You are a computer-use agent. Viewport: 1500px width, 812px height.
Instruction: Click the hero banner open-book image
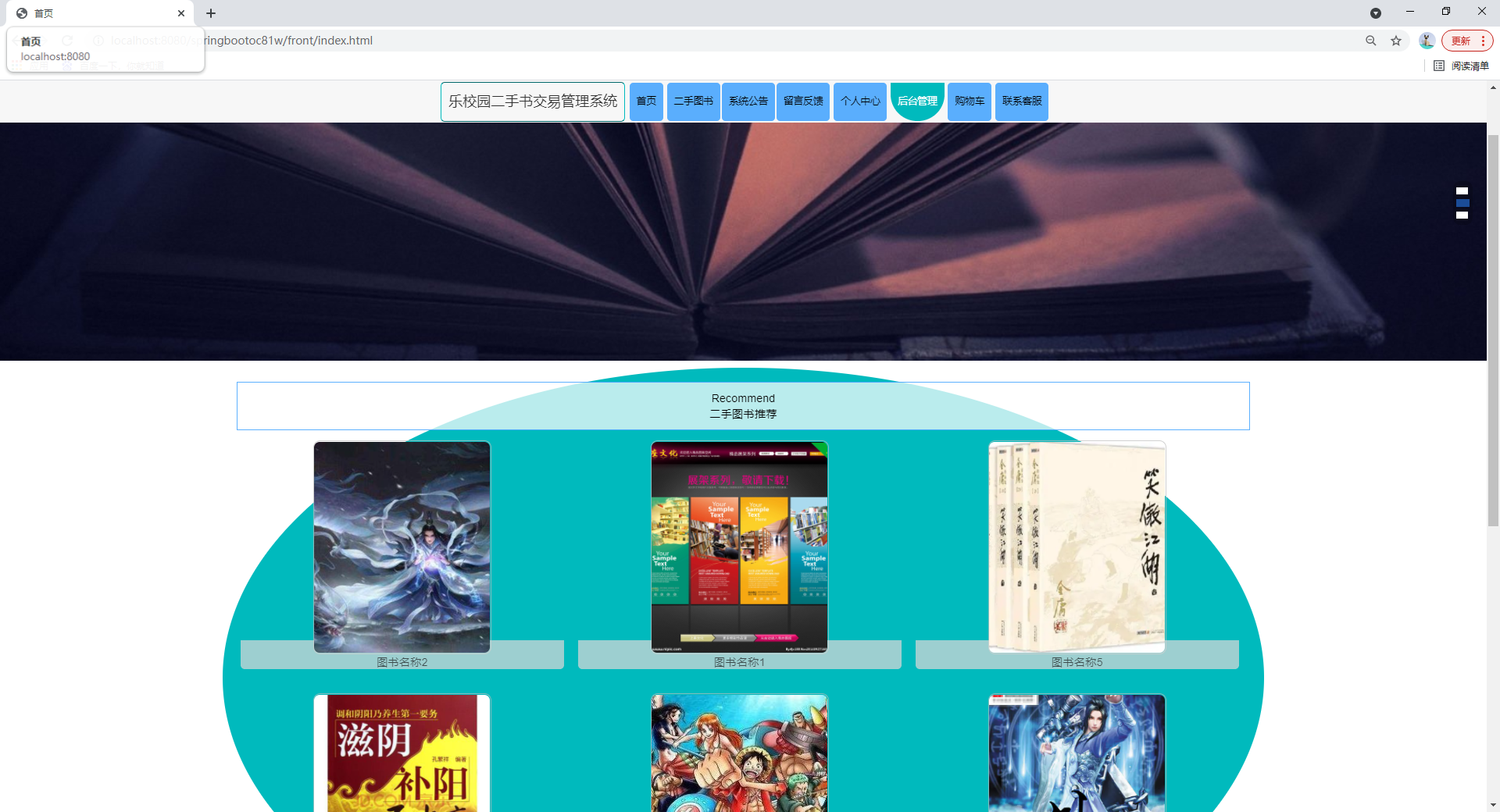tap(743, 241)
